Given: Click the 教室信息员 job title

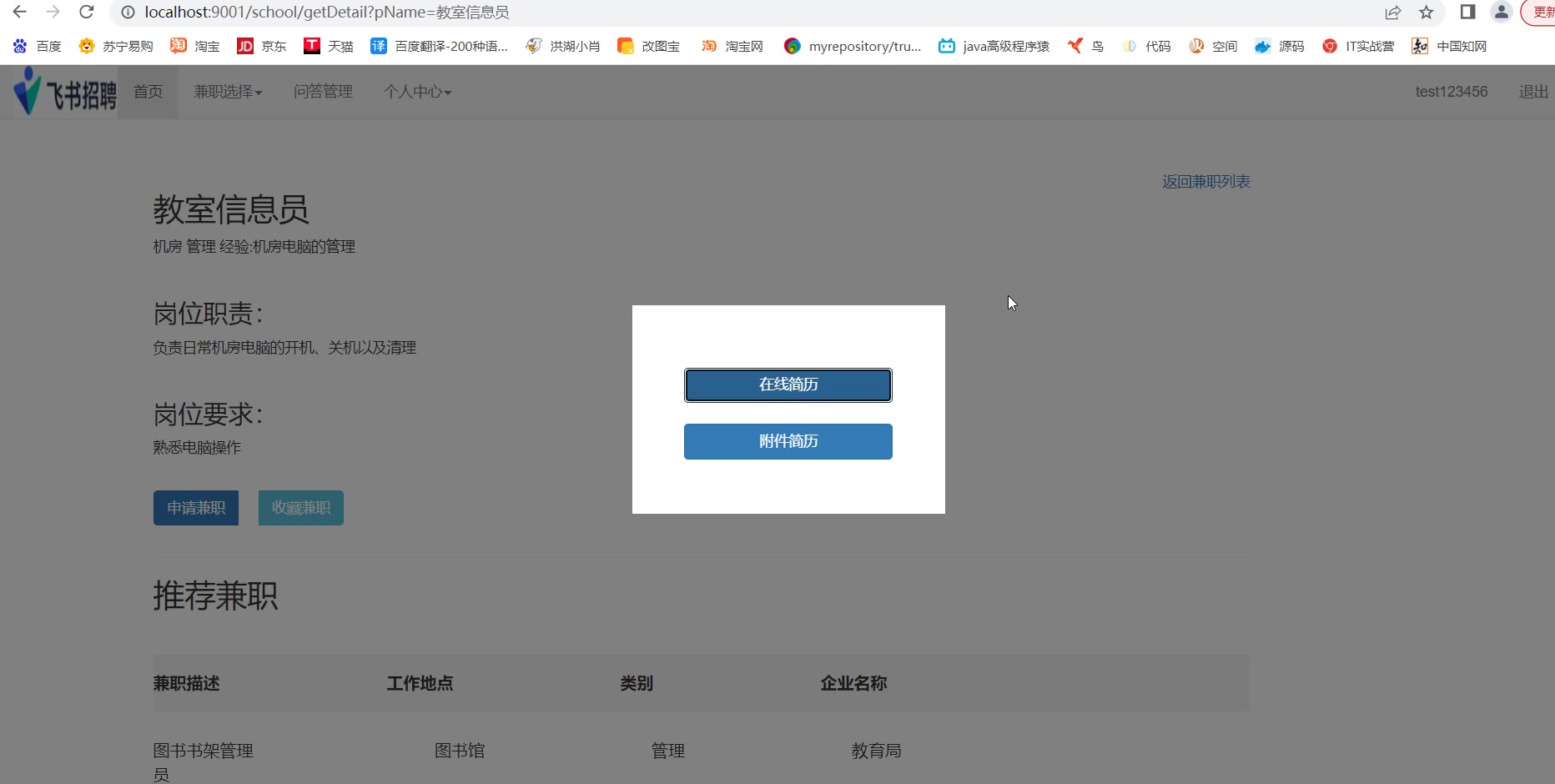Looking at the screenshot, I should [x=231, y=209].
